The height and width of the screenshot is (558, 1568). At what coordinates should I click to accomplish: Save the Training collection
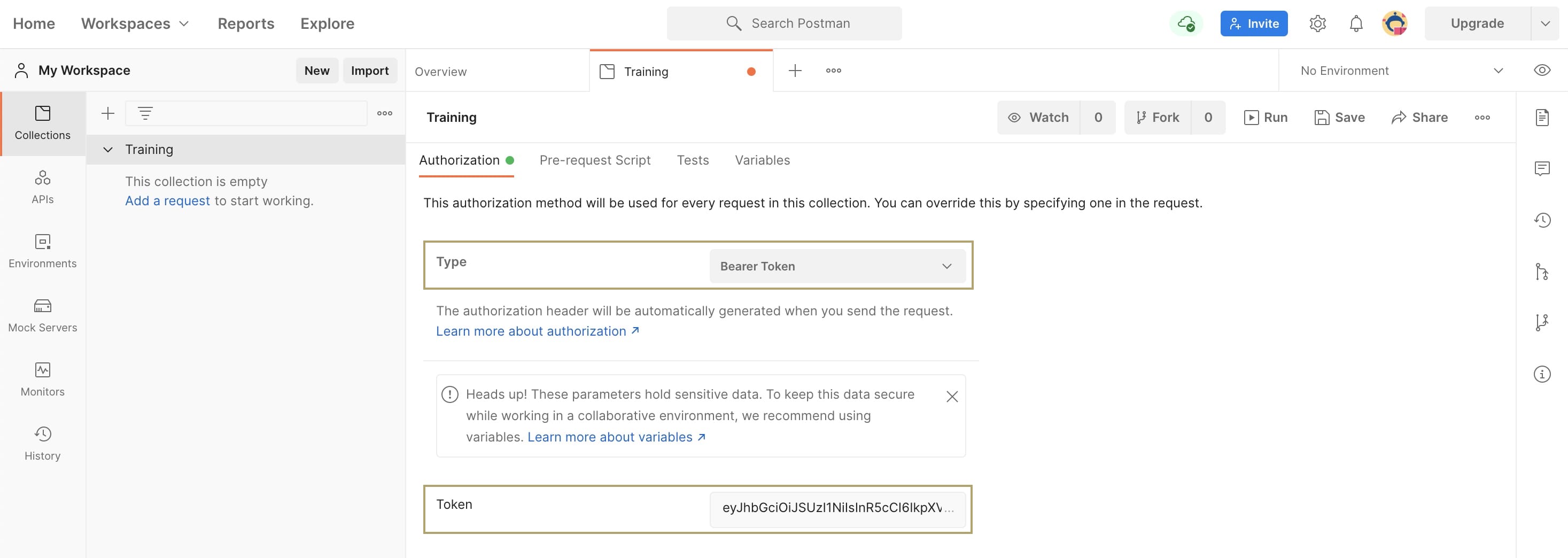pos(1339,118)
